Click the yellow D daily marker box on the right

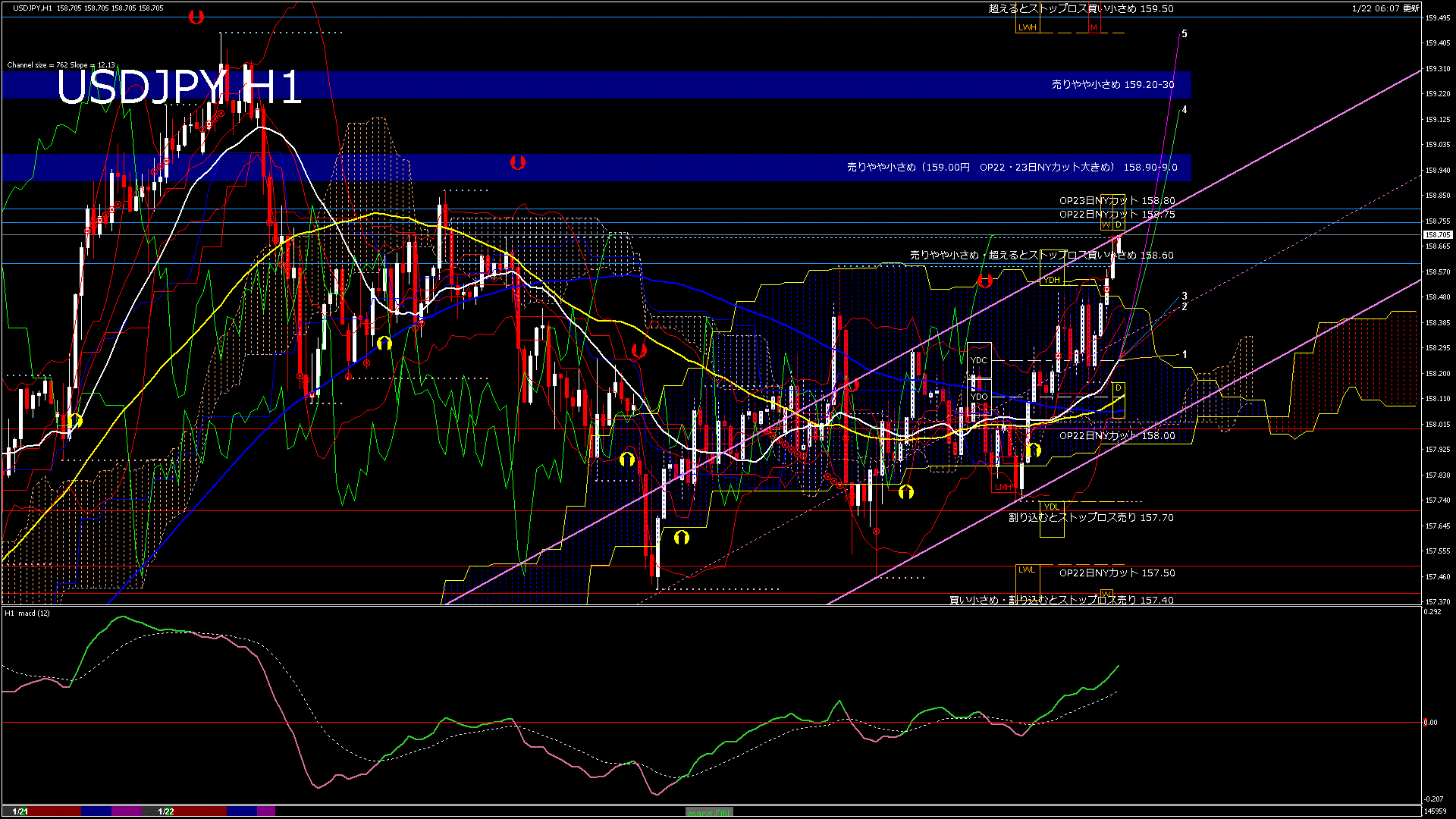(1118, 388)
